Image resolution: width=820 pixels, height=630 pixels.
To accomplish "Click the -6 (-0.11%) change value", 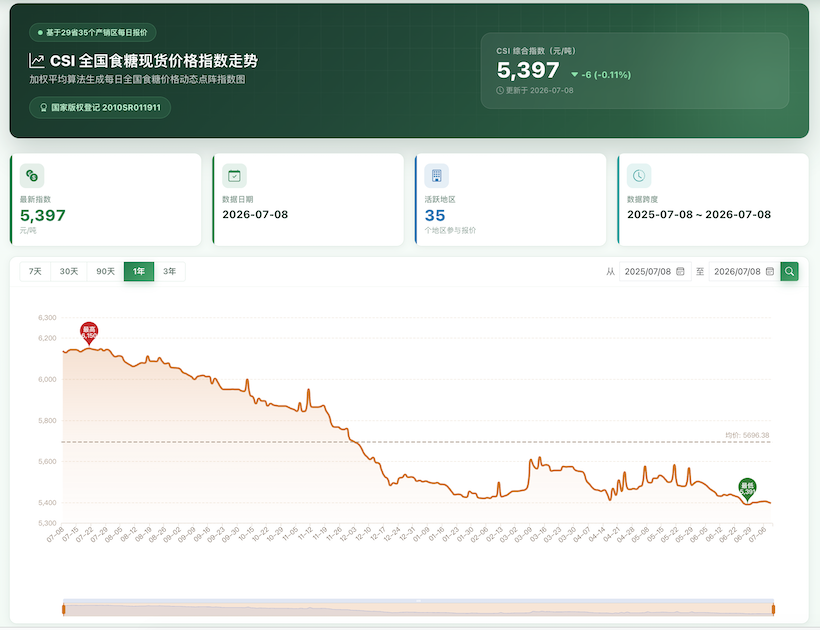I will click(606, 75).
